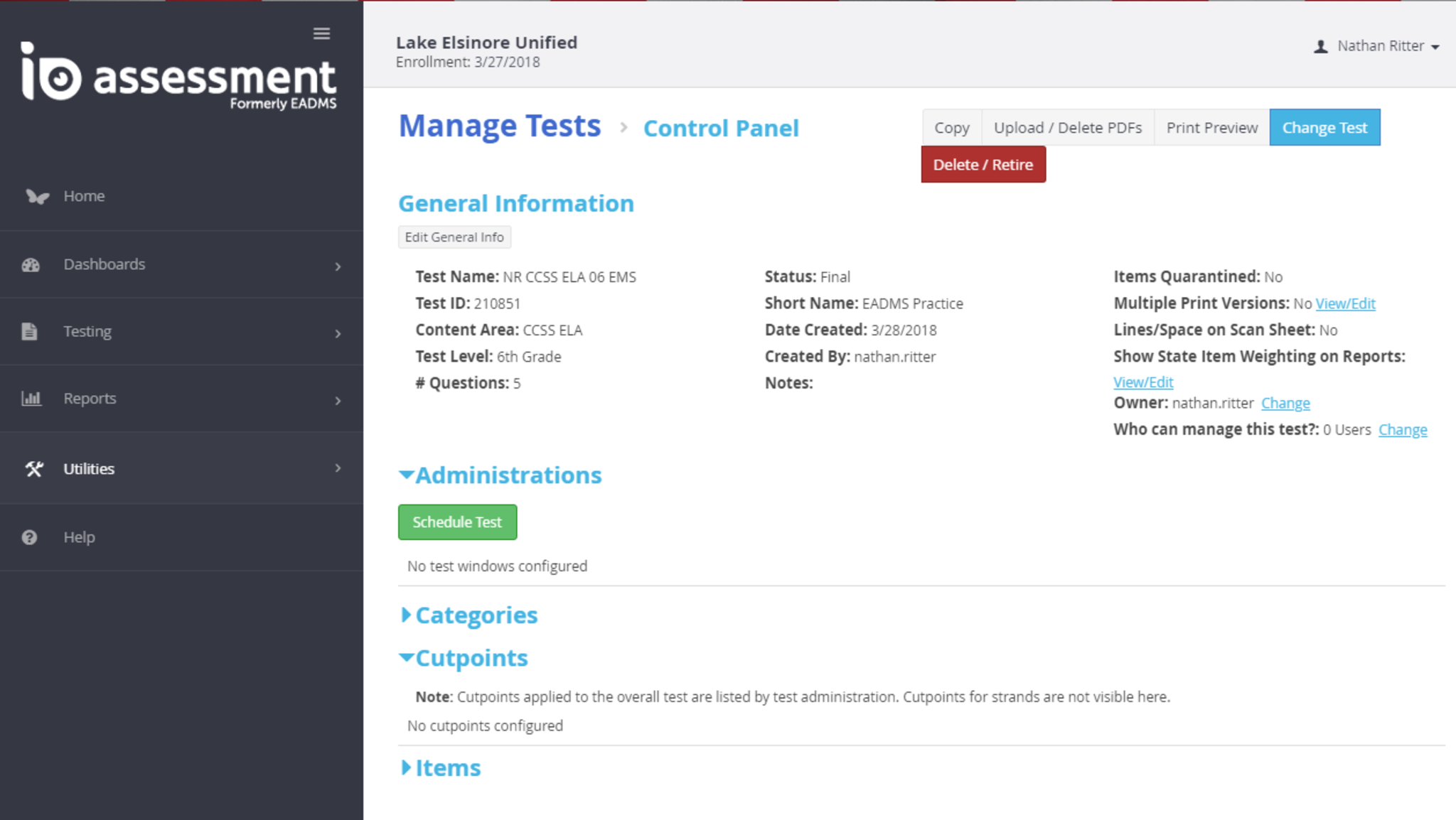Image resolution: width=1456 pixels, height=820 pixels.
Task: Click the hamburger menu icon in sidebar
Action: [x=321, y=33]
